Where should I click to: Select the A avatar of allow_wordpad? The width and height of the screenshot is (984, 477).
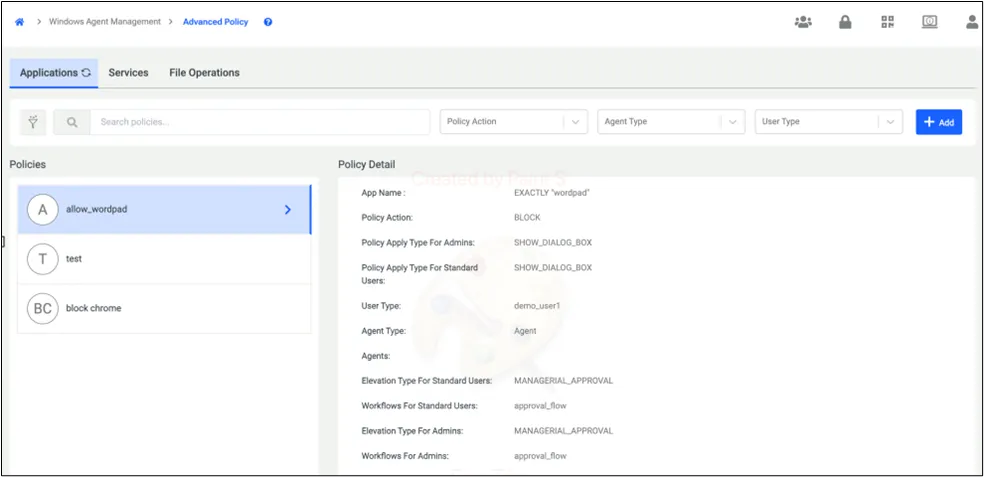pos(43,210)
